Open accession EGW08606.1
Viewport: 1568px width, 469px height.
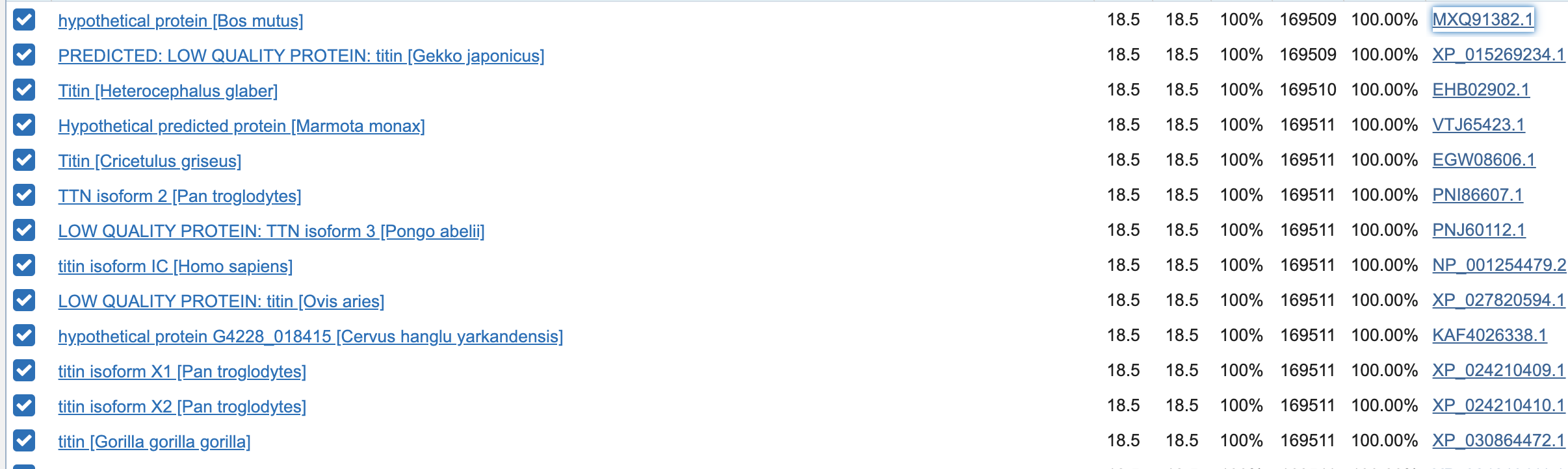[1483, 160]
